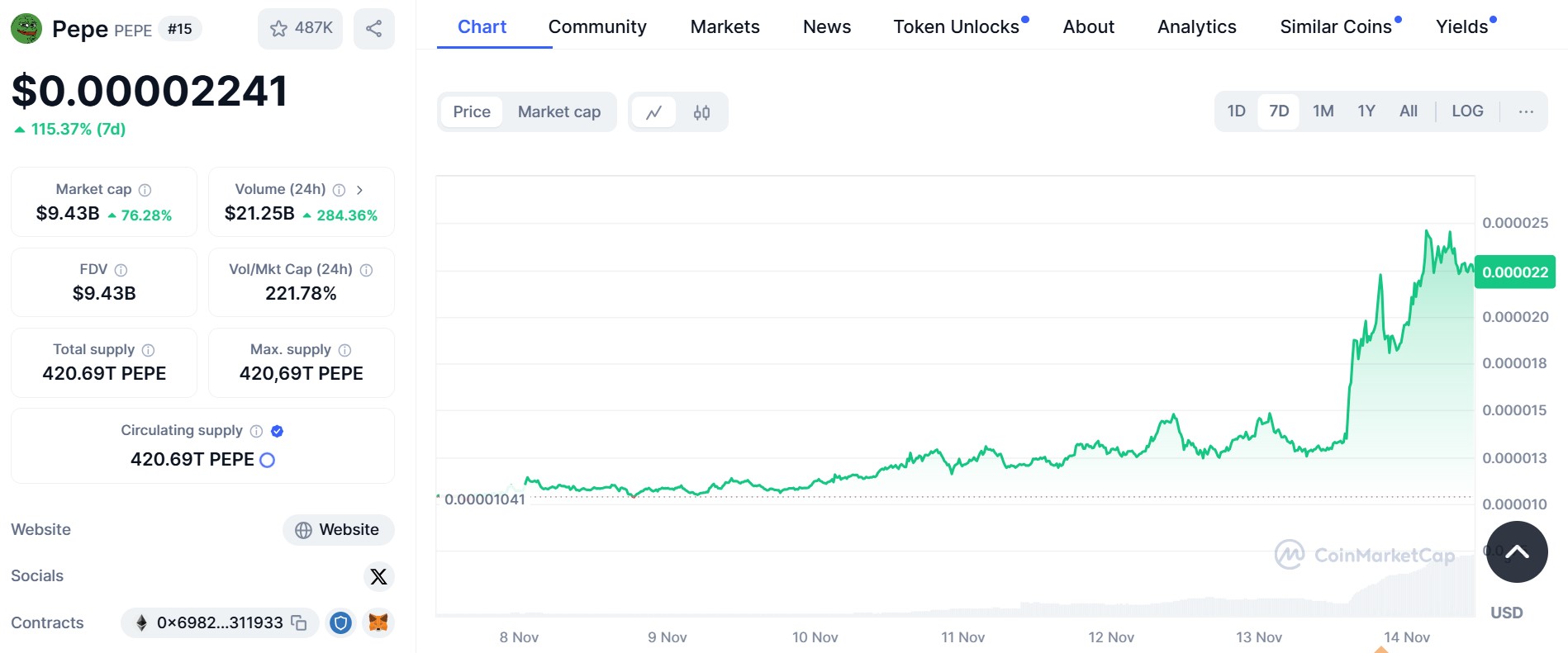Click Market cap info icon
Viewport: 1568px width, 653px height.
click(145, 190)
